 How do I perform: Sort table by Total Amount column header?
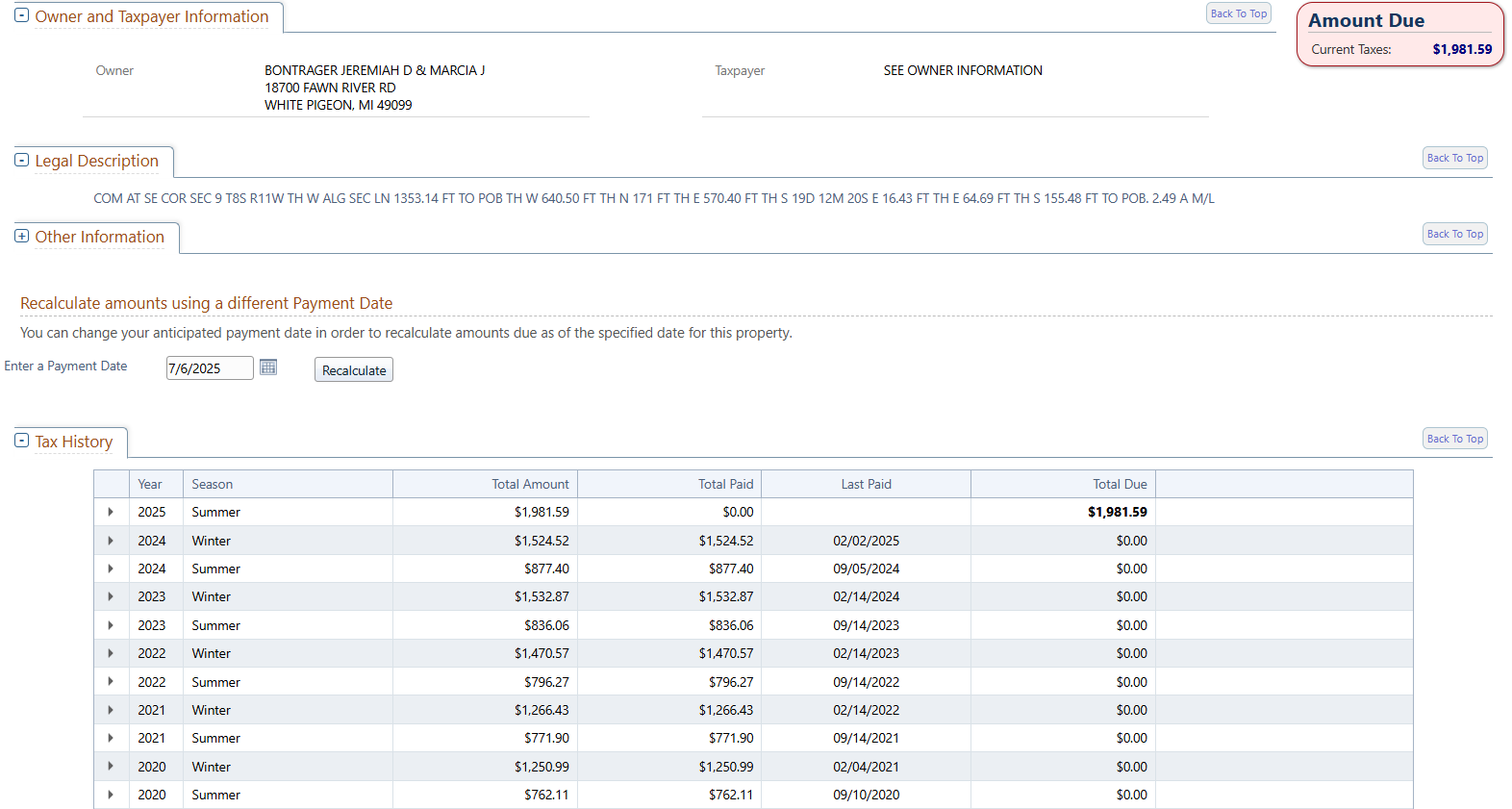pyautogui.click(x=530, y=485)
